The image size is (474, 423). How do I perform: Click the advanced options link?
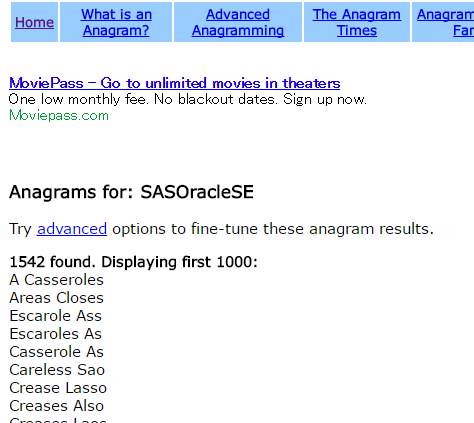coord(72,229)
